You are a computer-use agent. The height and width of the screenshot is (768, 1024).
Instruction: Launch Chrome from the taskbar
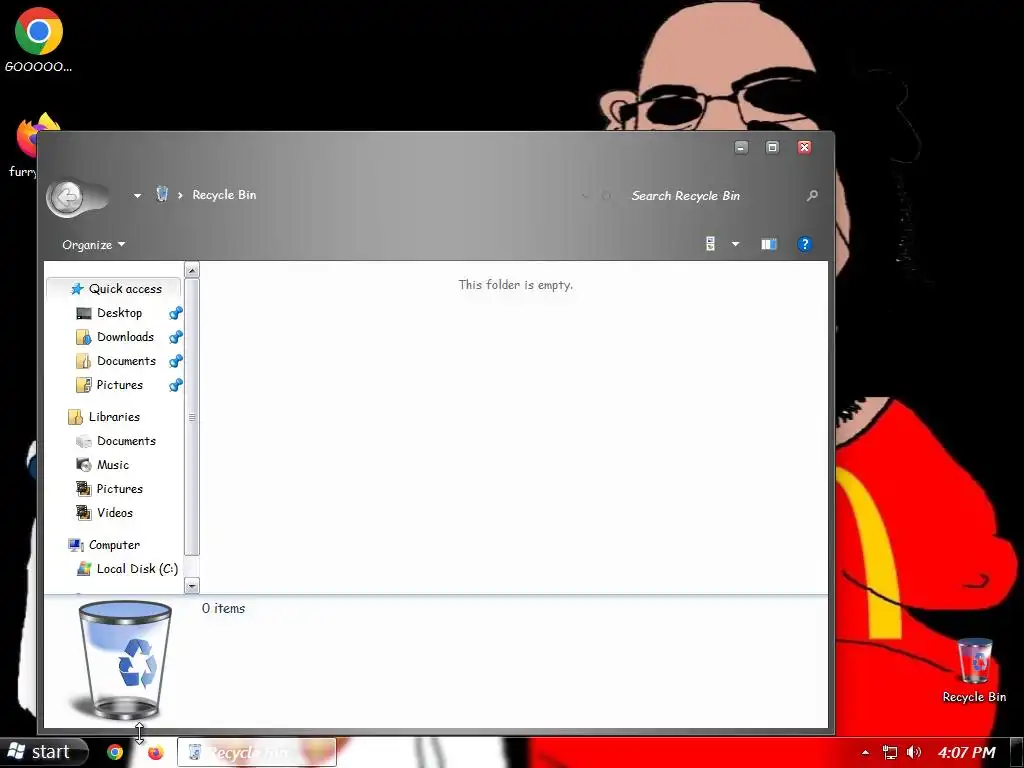pos(115,752)
